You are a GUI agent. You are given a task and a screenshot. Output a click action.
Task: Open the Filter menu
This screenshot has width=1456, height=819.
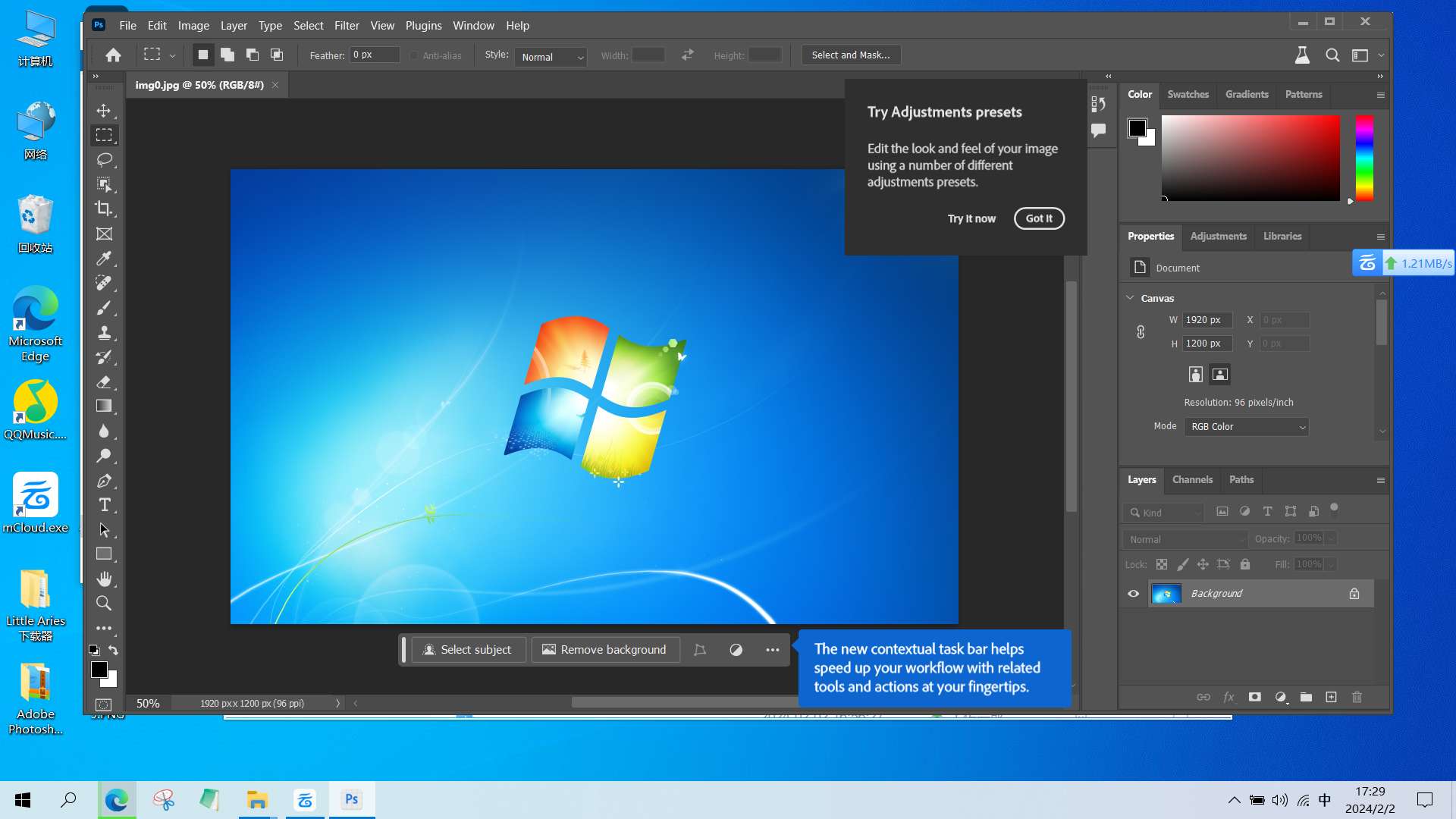[347, 25]
